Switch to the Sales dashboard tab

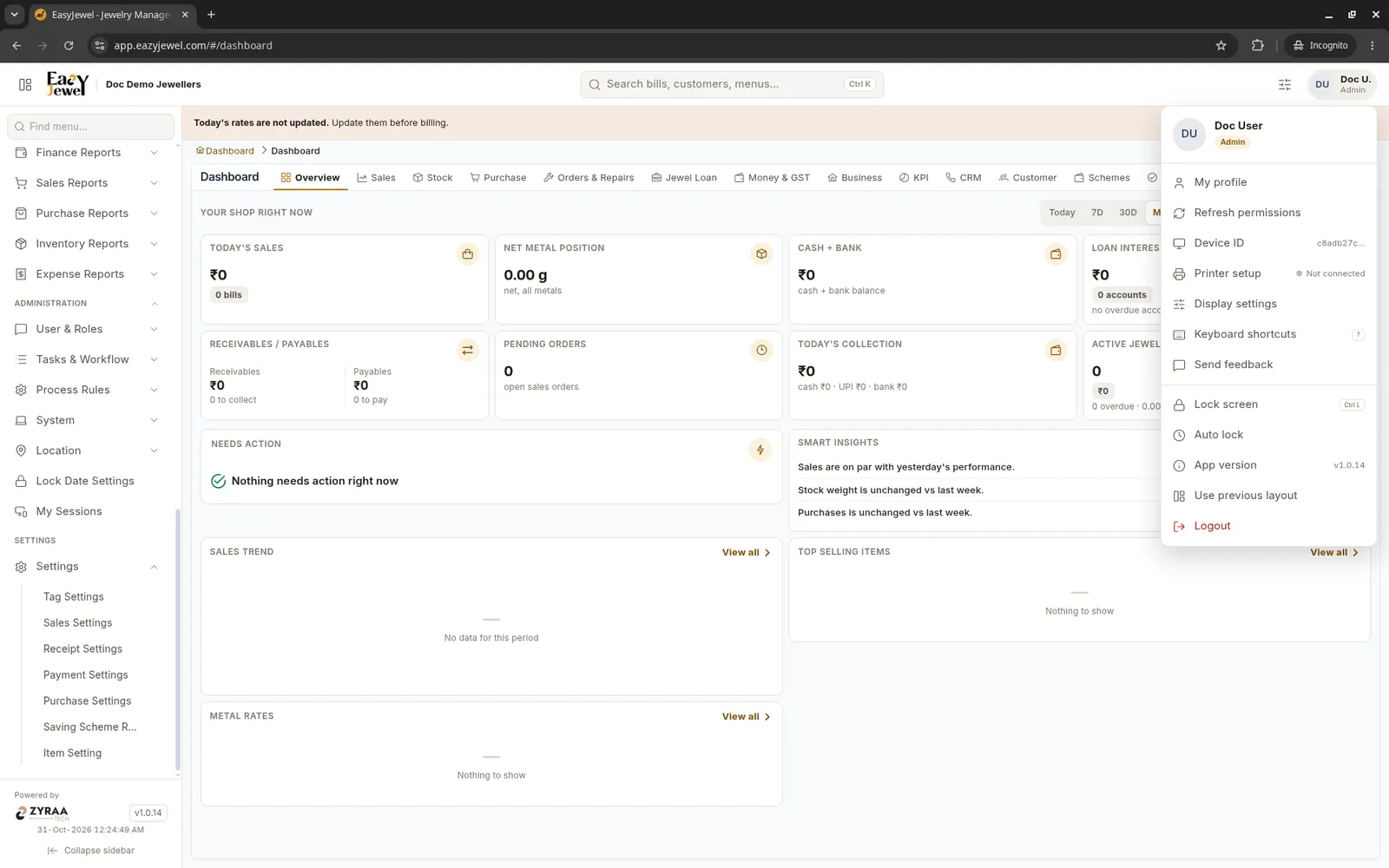(x=376, y=178)
